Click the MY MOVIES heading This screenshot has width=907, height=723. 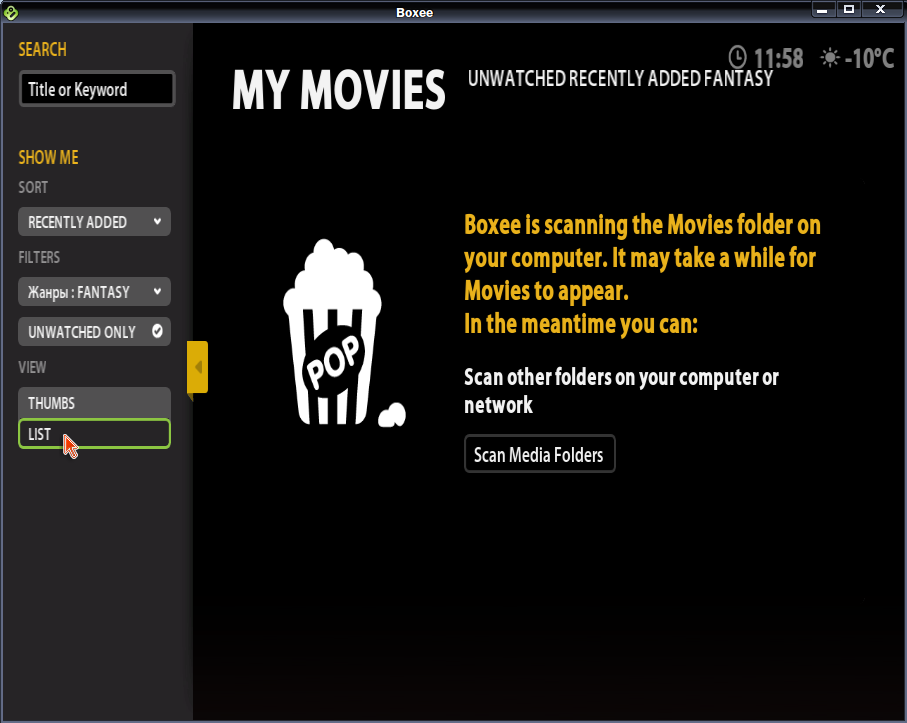click(339, 90)
